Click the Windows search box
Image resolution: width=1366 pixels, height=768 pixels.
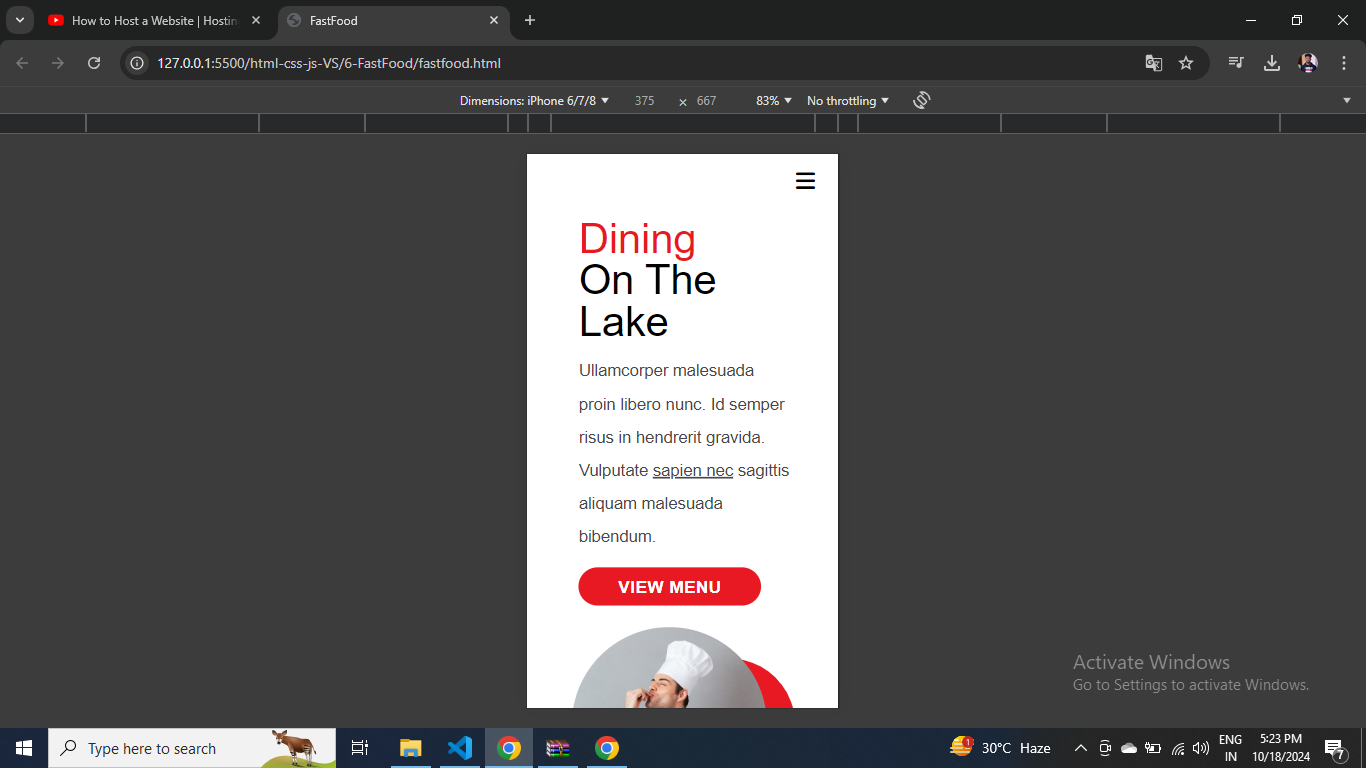[192, 748]
